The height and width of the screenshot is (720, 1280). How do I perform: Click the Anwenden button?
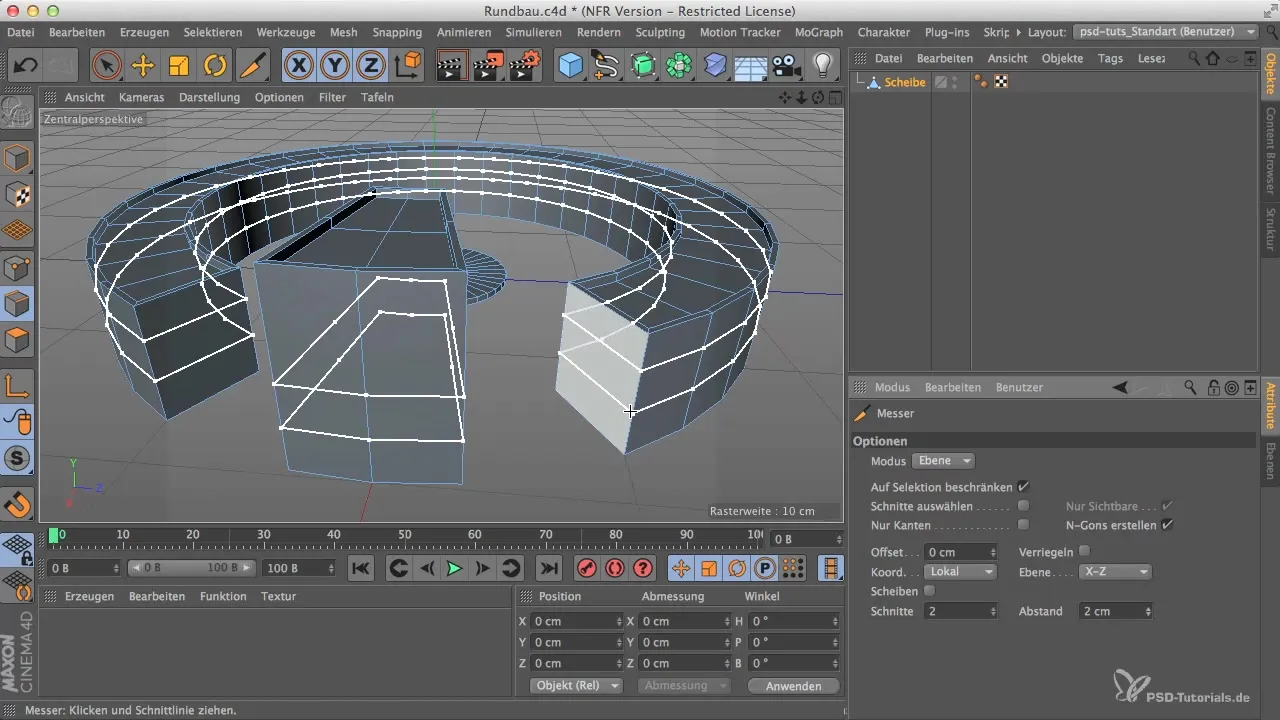coord(793,686)
